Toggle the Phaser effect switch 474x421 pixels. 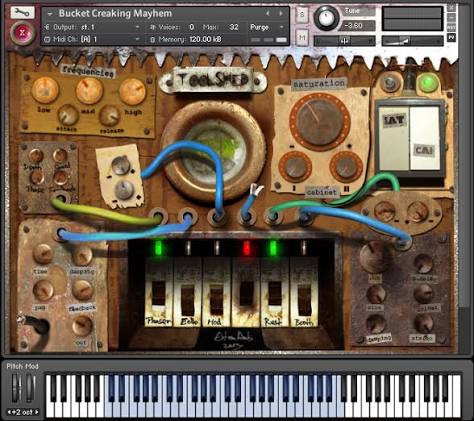click(x=159, y=294)
